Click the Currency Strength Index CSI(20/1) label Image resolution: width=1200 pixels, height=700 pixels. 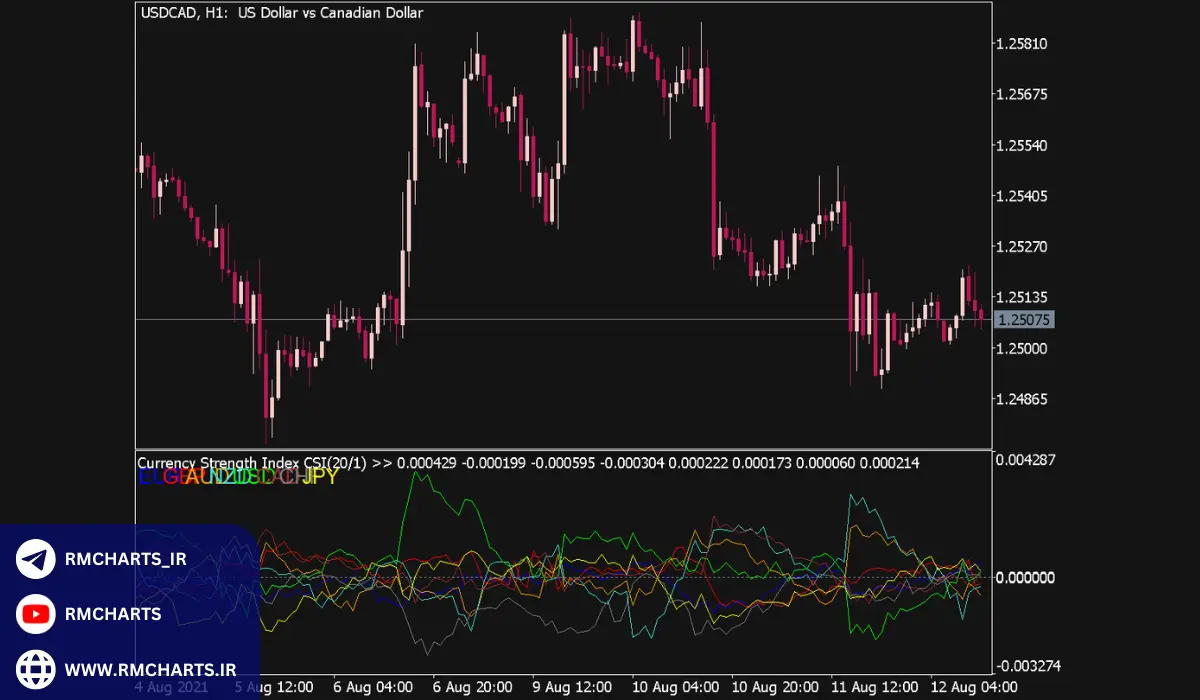pos(252,462)
